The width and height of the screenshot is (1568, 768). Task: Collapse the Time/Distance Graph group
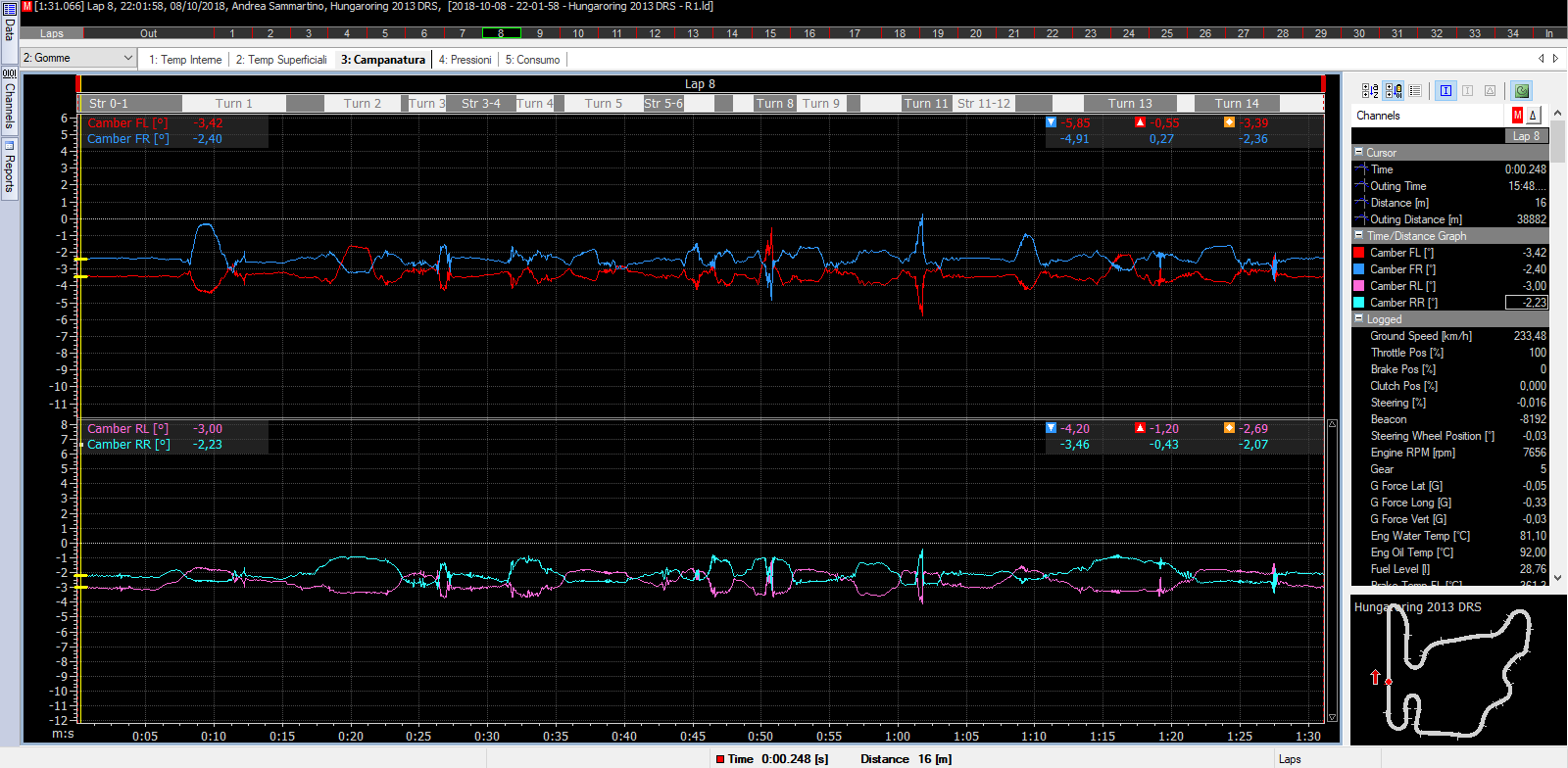click(x=1358, y=235)
